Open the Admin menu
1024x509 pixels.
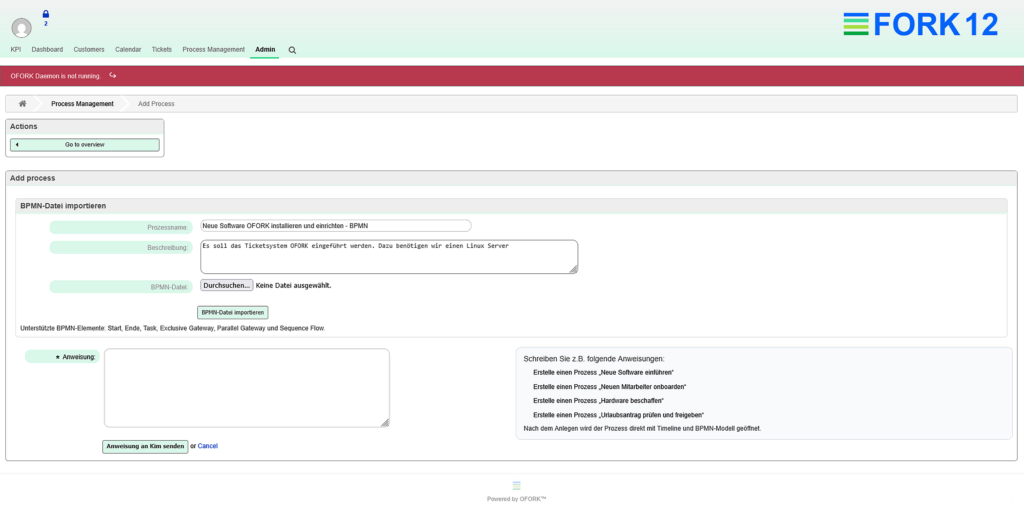point(265,50)
